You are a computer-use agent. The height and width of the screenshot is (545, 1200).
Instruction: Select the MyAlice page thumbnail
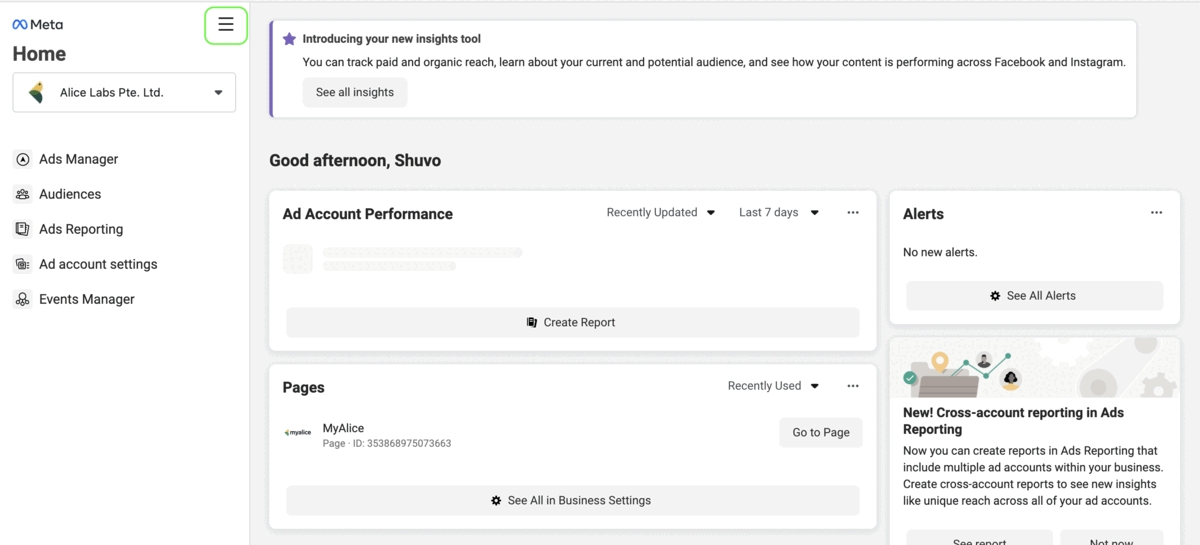tap(298, 433)
